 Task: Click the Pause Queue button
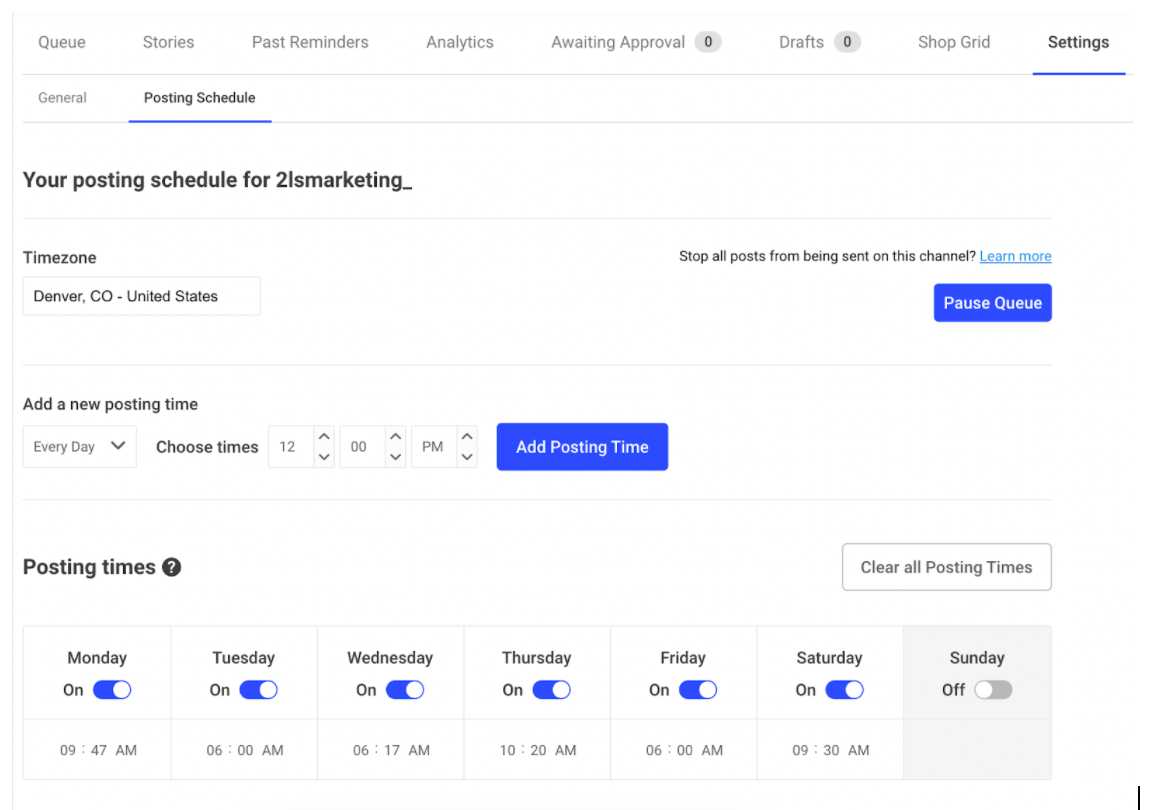[992, 302]
